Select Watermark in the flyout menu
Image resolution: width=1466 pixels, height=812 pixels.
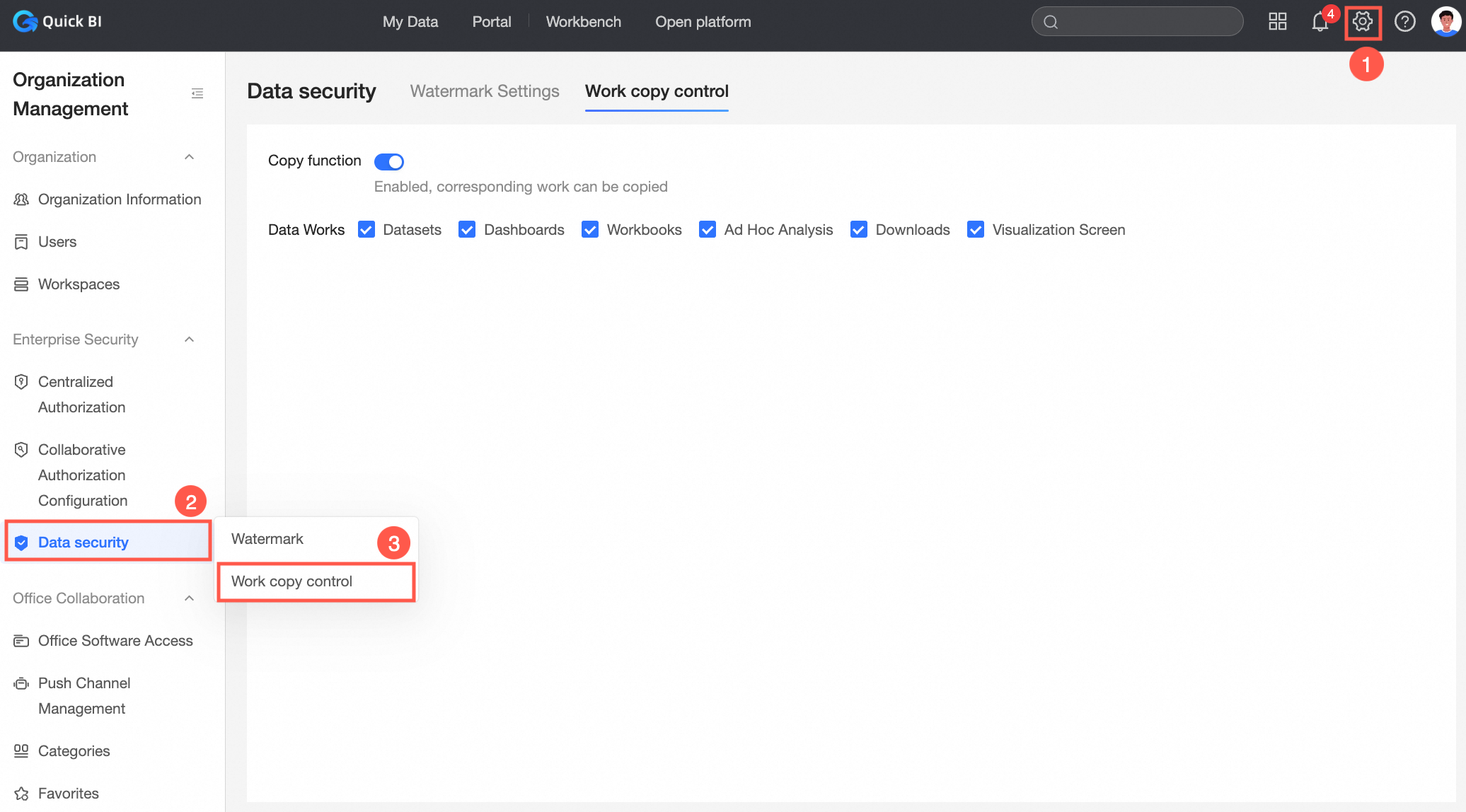click(267, 539)
